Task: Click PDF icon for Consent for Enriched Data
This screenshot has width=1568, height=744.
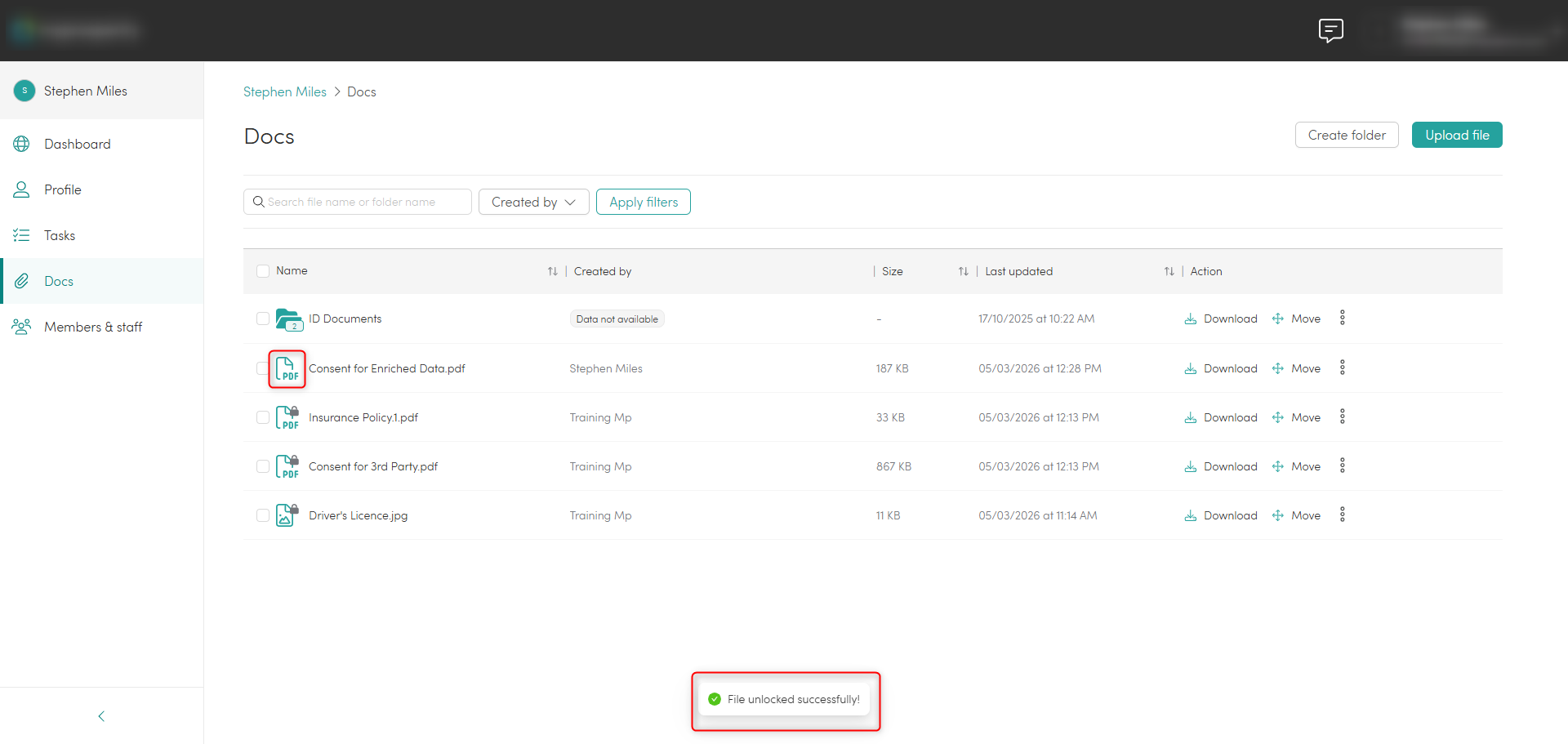Action: pyautogui.click(x=287, y=368)
